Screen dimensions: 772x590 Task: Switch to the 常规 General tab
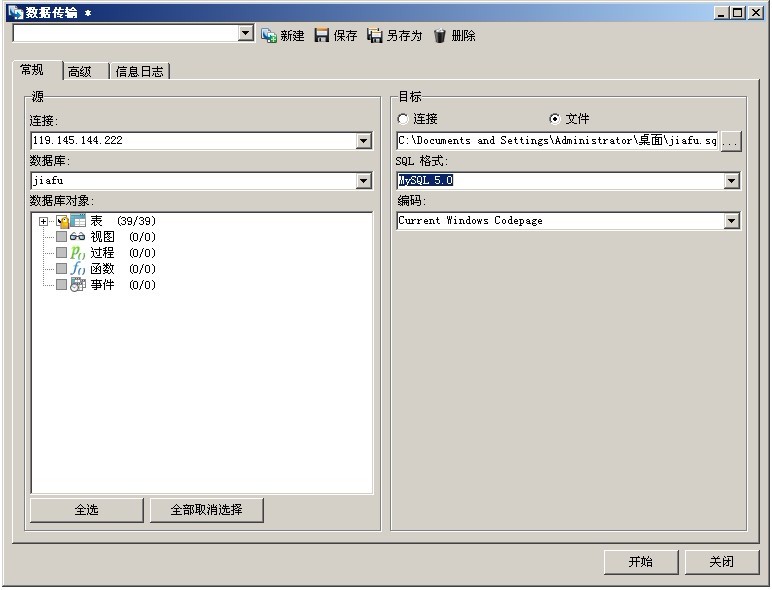tap(37, 70)
